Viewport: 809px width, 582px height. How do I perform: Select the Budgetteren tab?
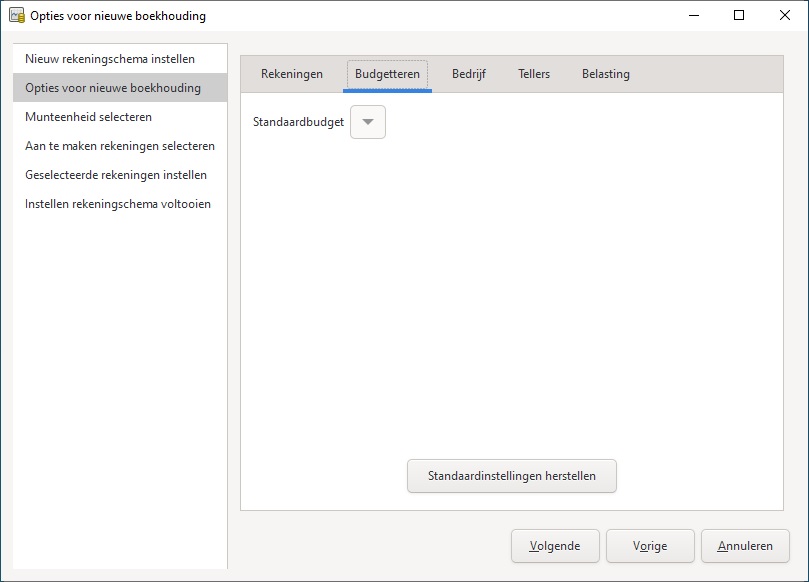click(x=387, y=74)
